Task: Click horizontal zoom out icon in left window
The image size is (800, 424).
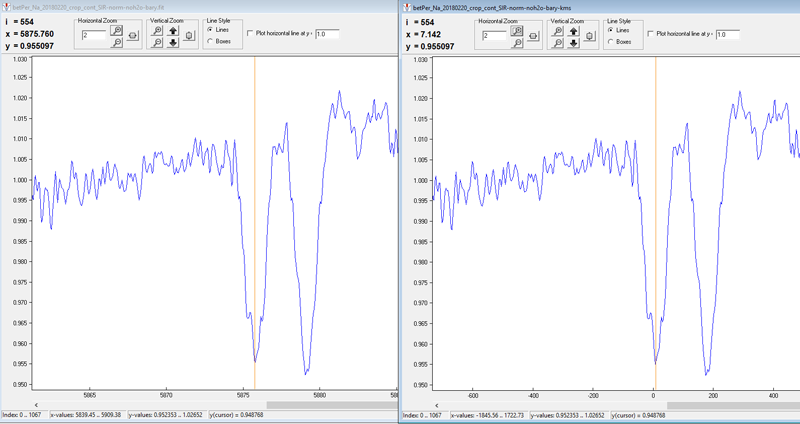Action: [x=117, y=43]
